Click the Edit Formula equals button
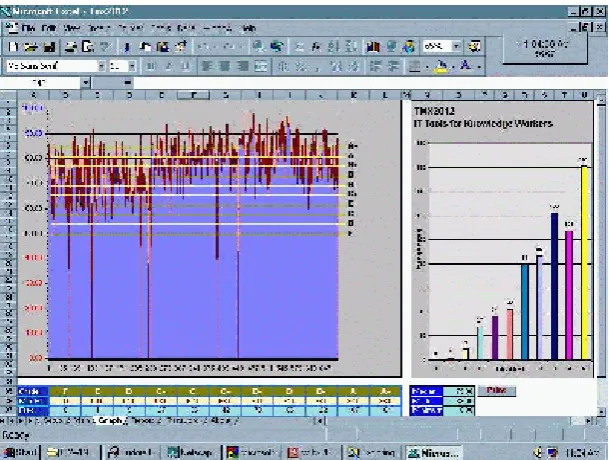This screenshot has width=609, height=460. coord(128,83)
